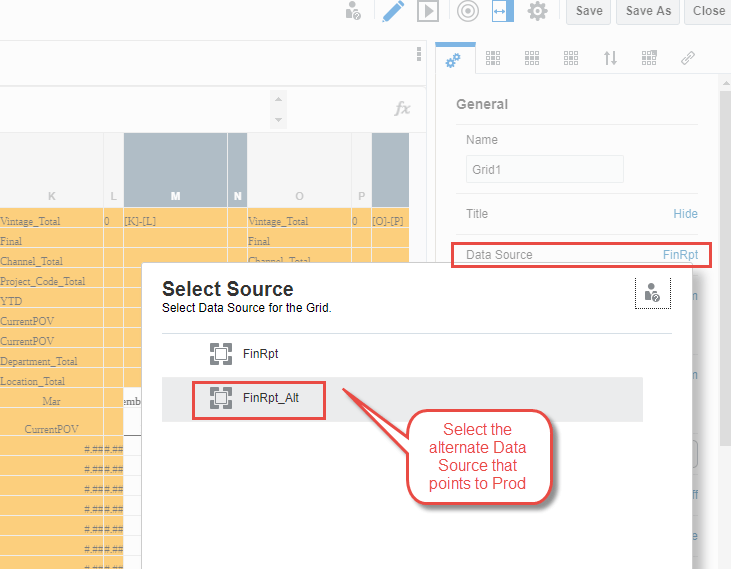
Task: Open the gear settings icon in top toolbar
Action: 538,11
